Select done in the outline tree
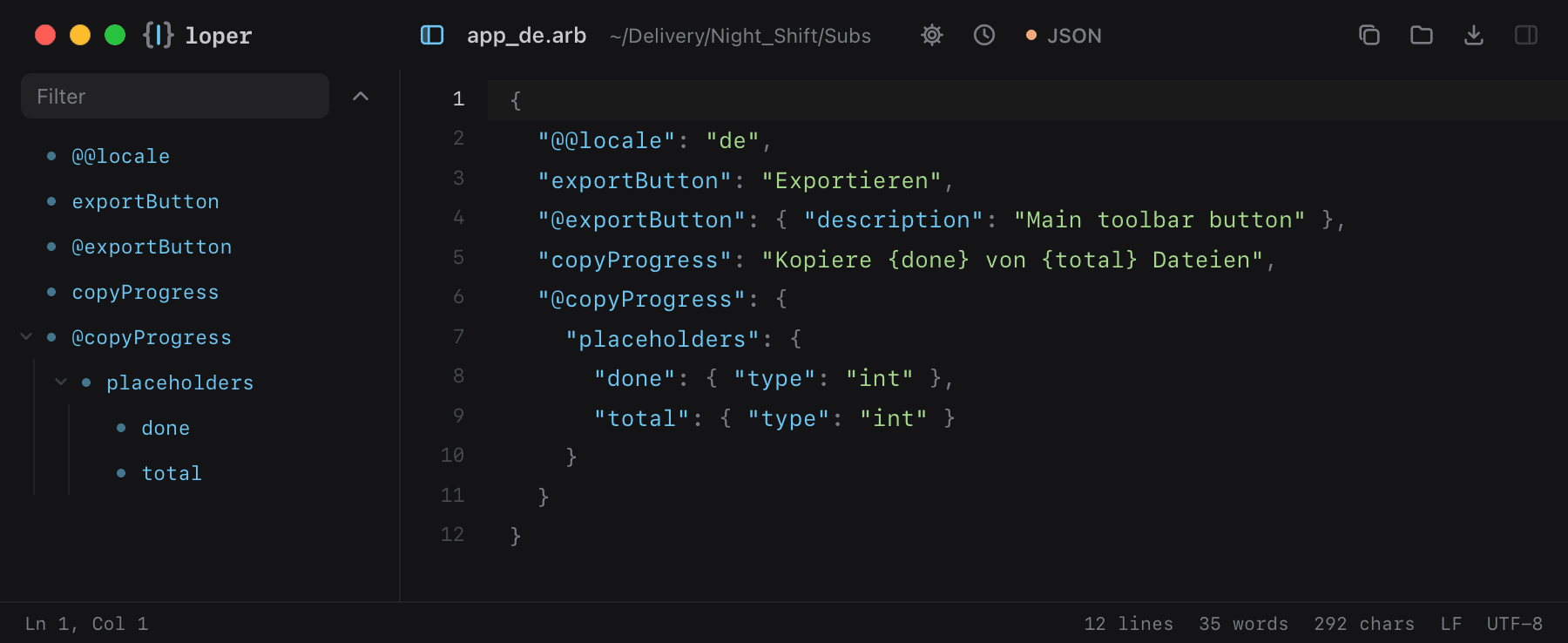 coord(166,428)
